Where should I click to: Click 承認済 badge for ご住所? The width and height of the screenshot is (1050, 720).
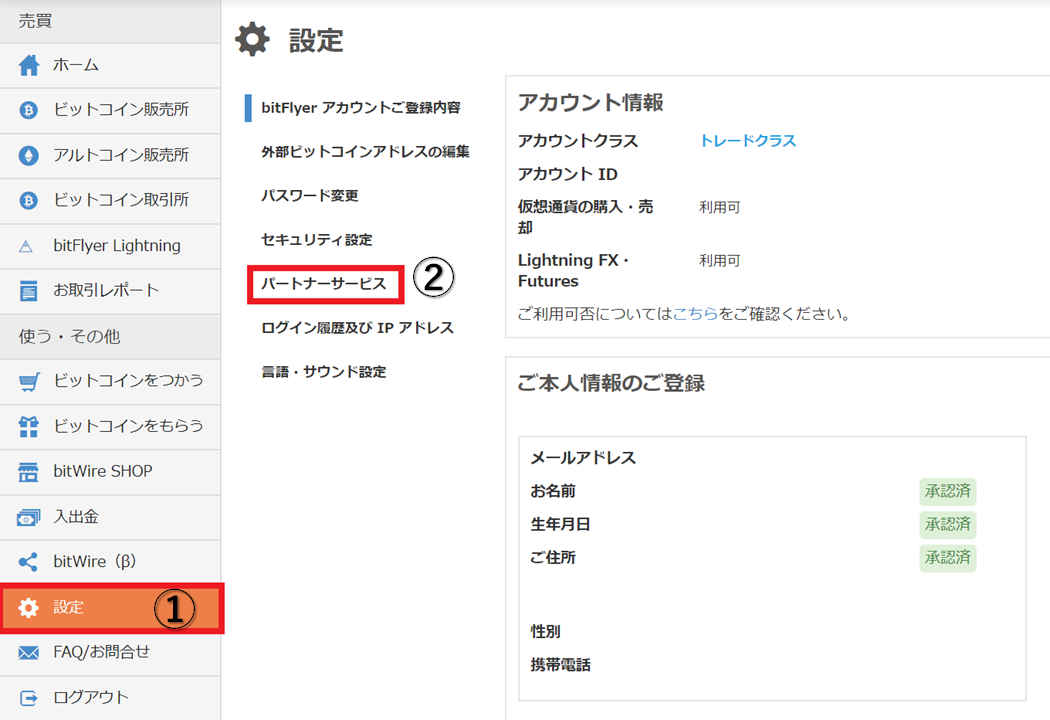pos(948,558)
